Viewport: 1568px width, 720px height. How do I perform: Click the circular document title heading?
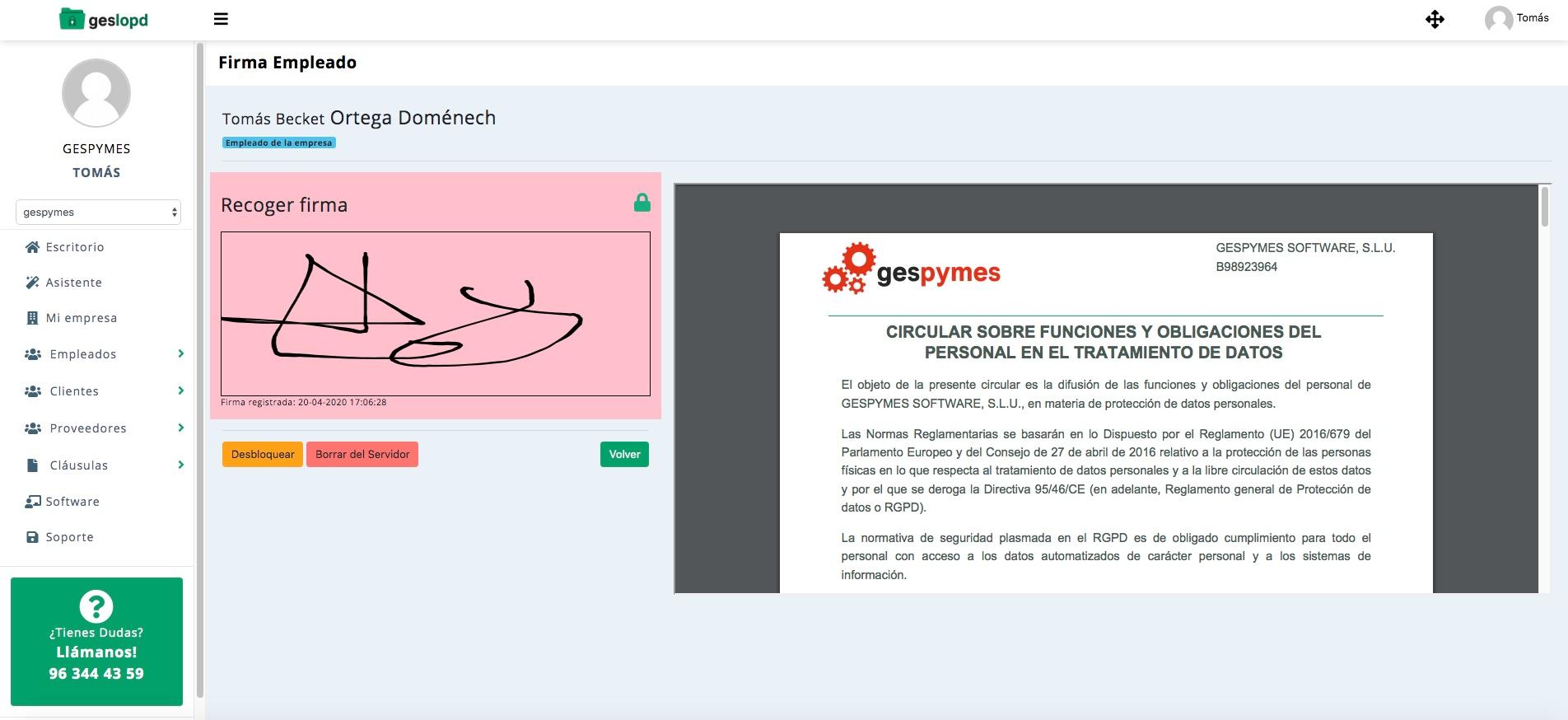coord(1104,343)
